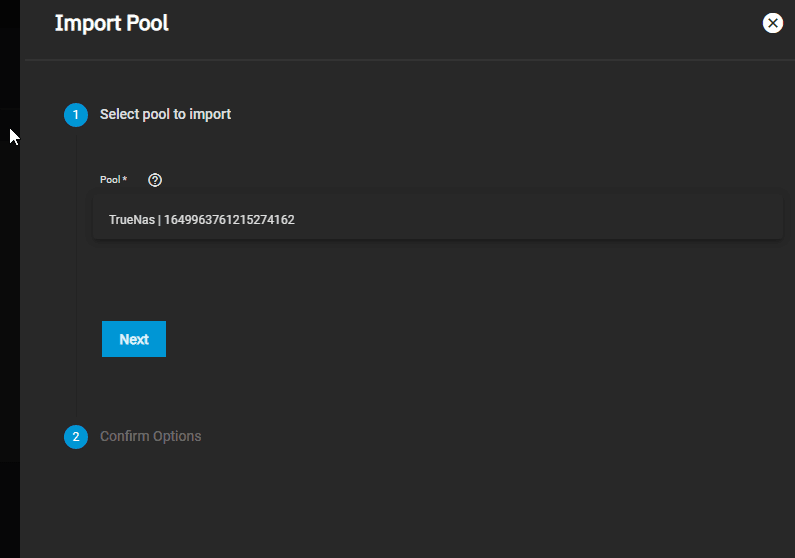Click the far right end of Pool select field

click(771, 217)
